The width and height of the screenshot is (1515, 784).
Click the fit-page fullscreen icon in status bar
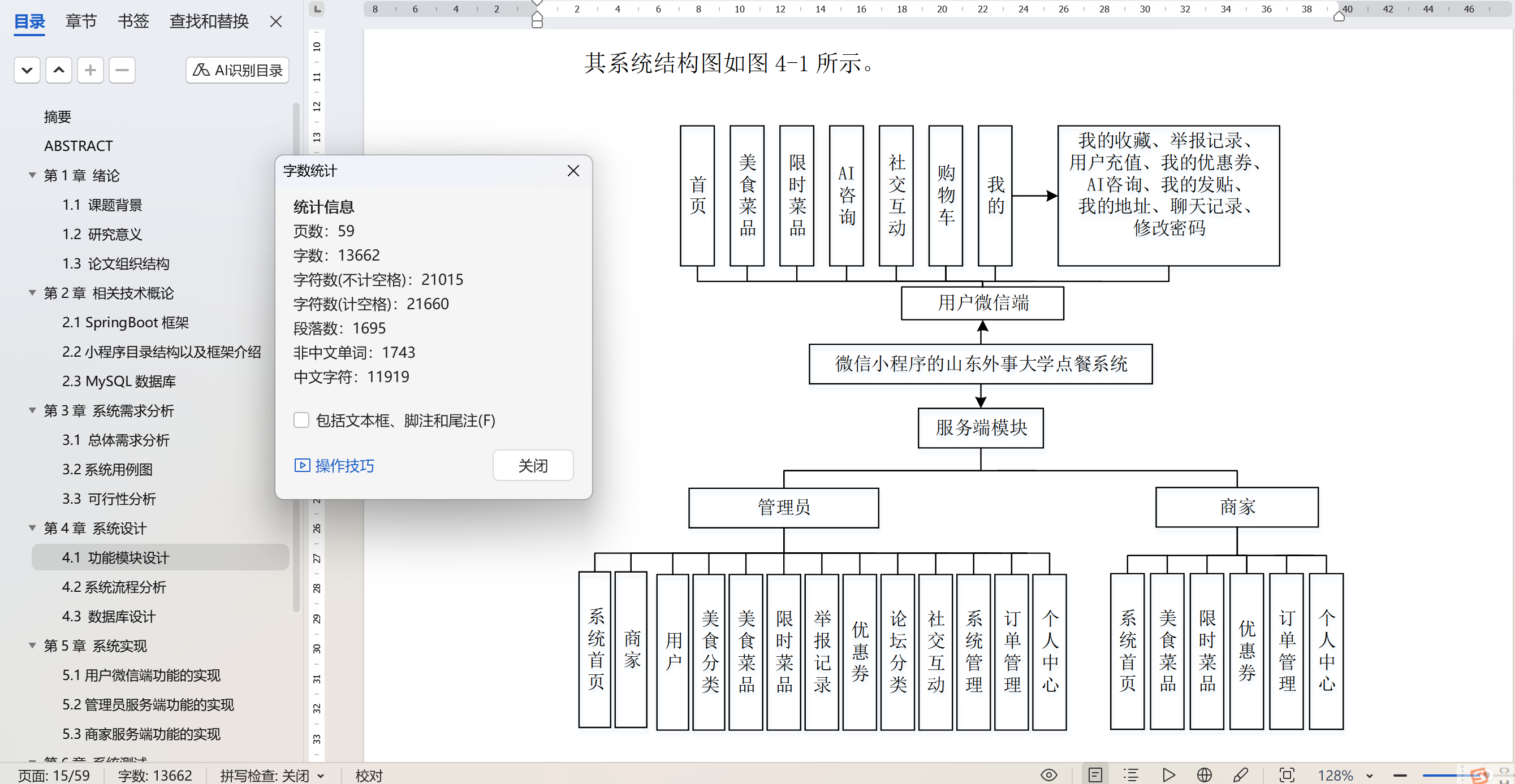point(1287,774)
